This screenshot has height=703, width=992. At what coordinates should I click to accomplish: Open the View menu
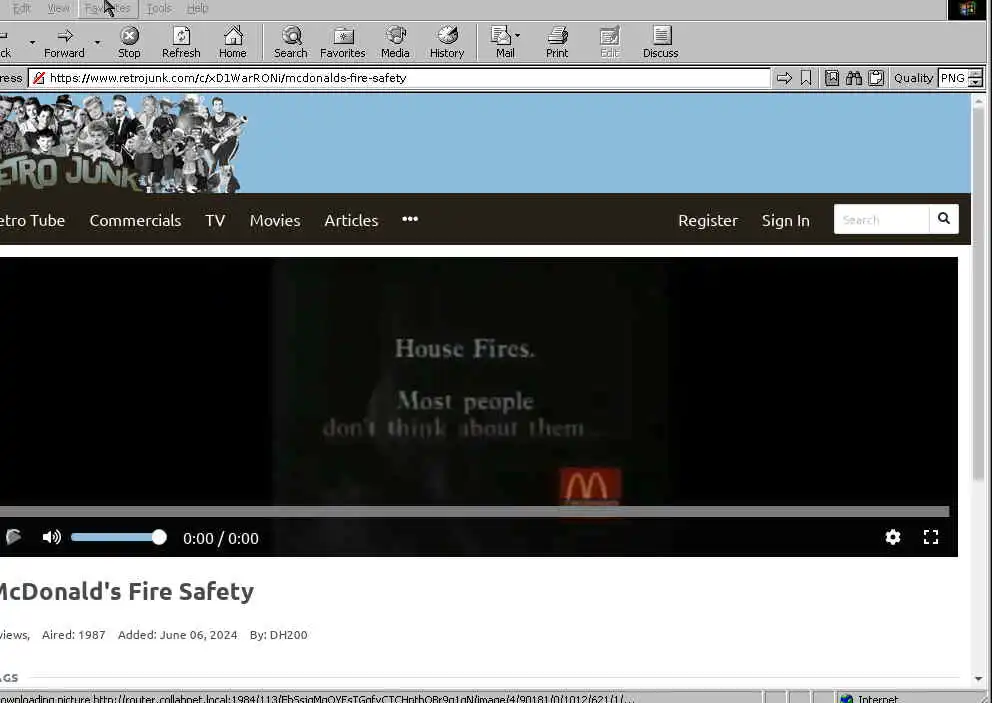(x=58, y=8)
